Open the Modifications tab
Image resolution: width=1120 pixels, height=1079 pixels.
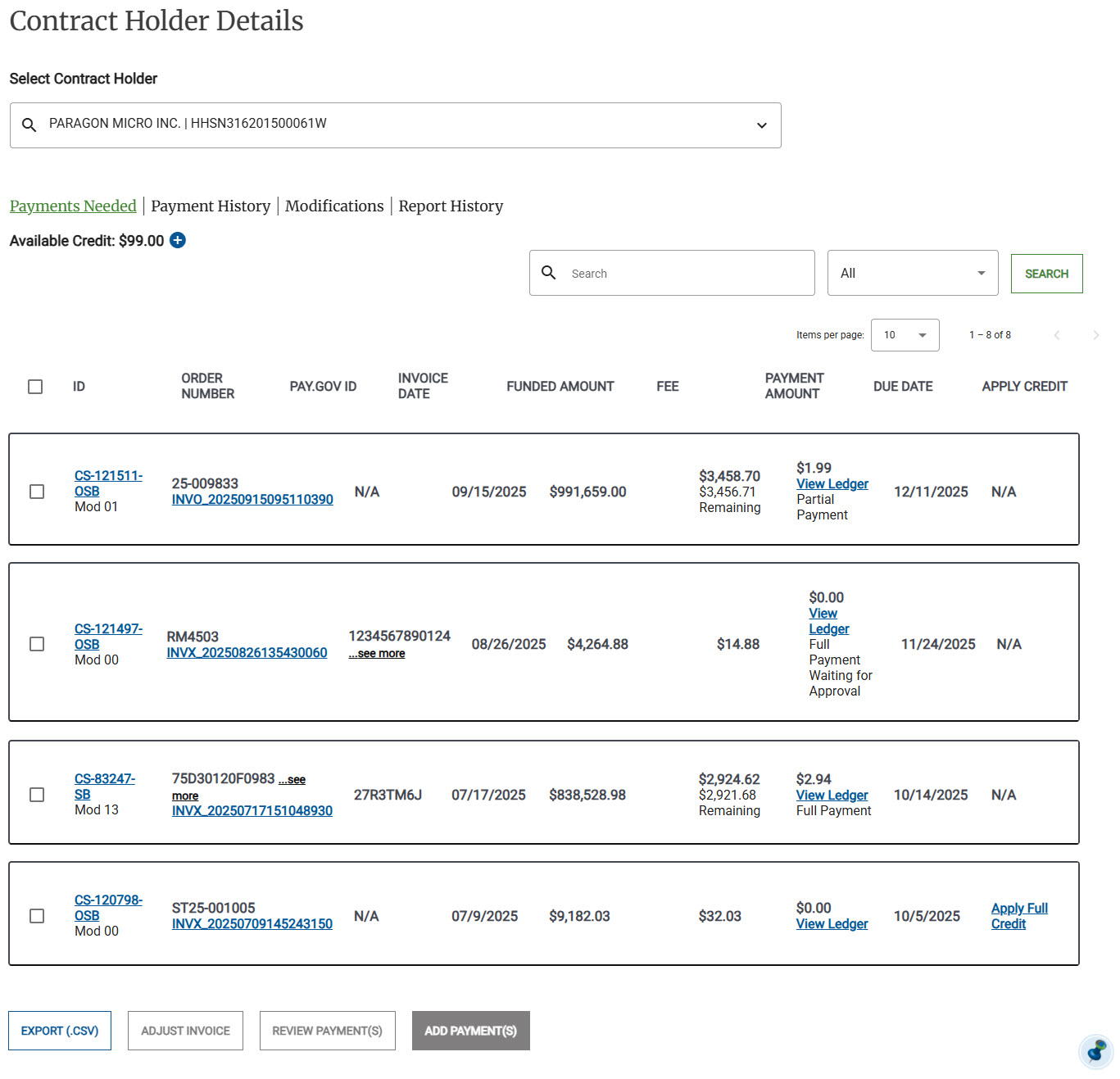click(x=334, y=206)
